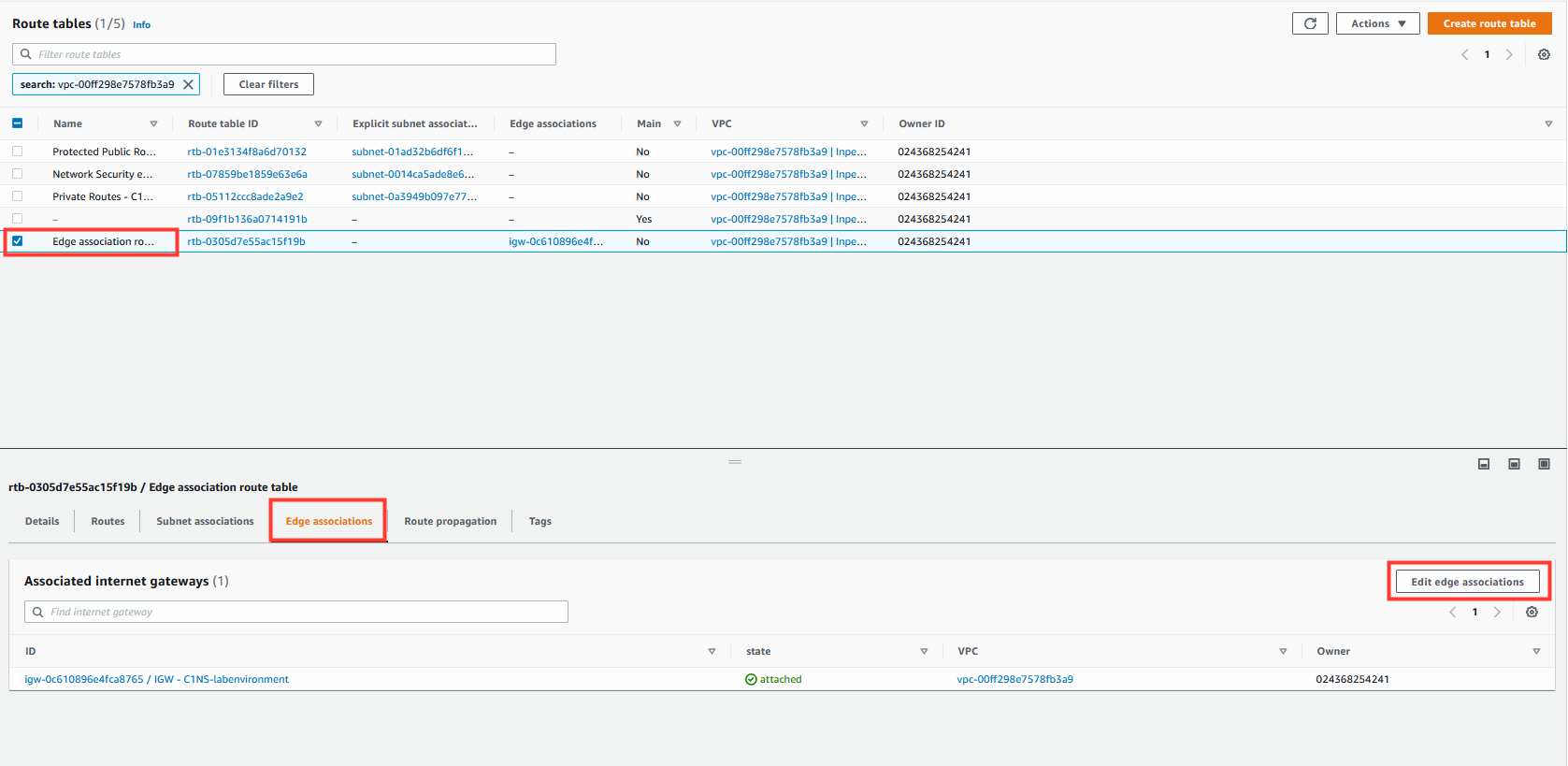Open route table rtb-05112ccc8ade2a9e2
Screen dimensions: 1568x766
245,196
